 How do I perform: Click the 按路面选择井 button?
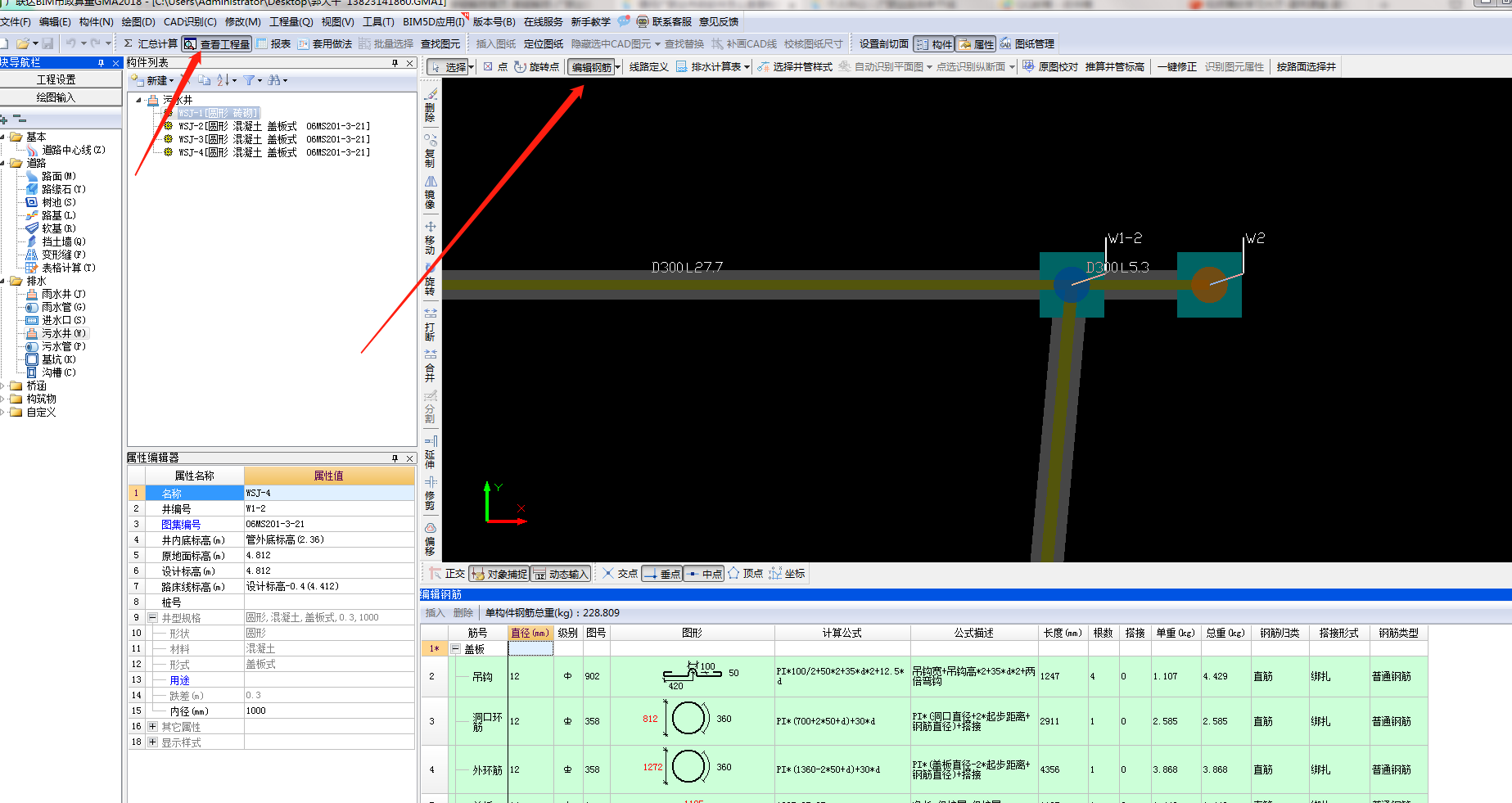(x=1306, y=67)
